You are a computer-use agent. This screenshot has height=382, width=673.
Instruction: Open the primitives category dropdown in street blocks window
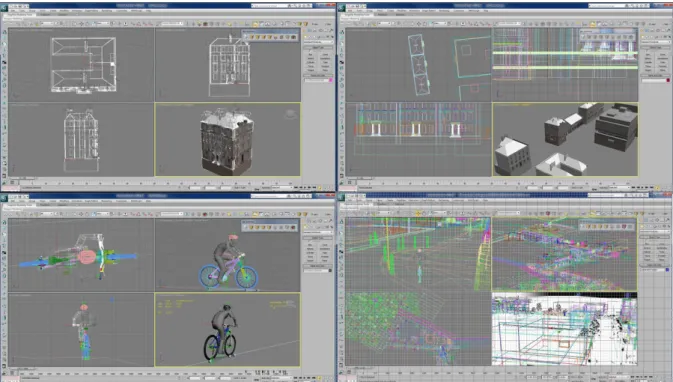656,42
